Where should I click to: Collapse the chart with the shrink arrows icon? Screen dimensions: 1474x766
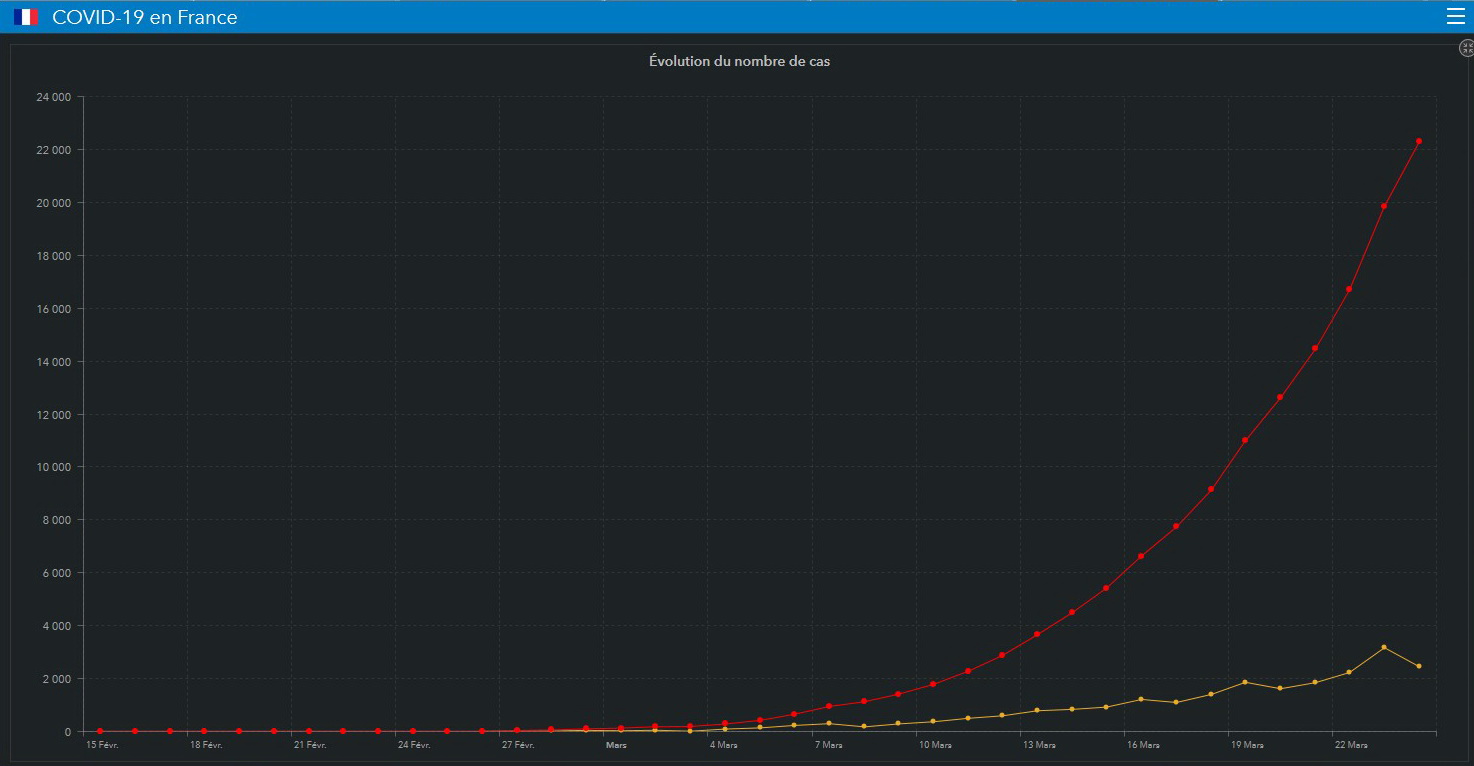tap(1466, 48)
